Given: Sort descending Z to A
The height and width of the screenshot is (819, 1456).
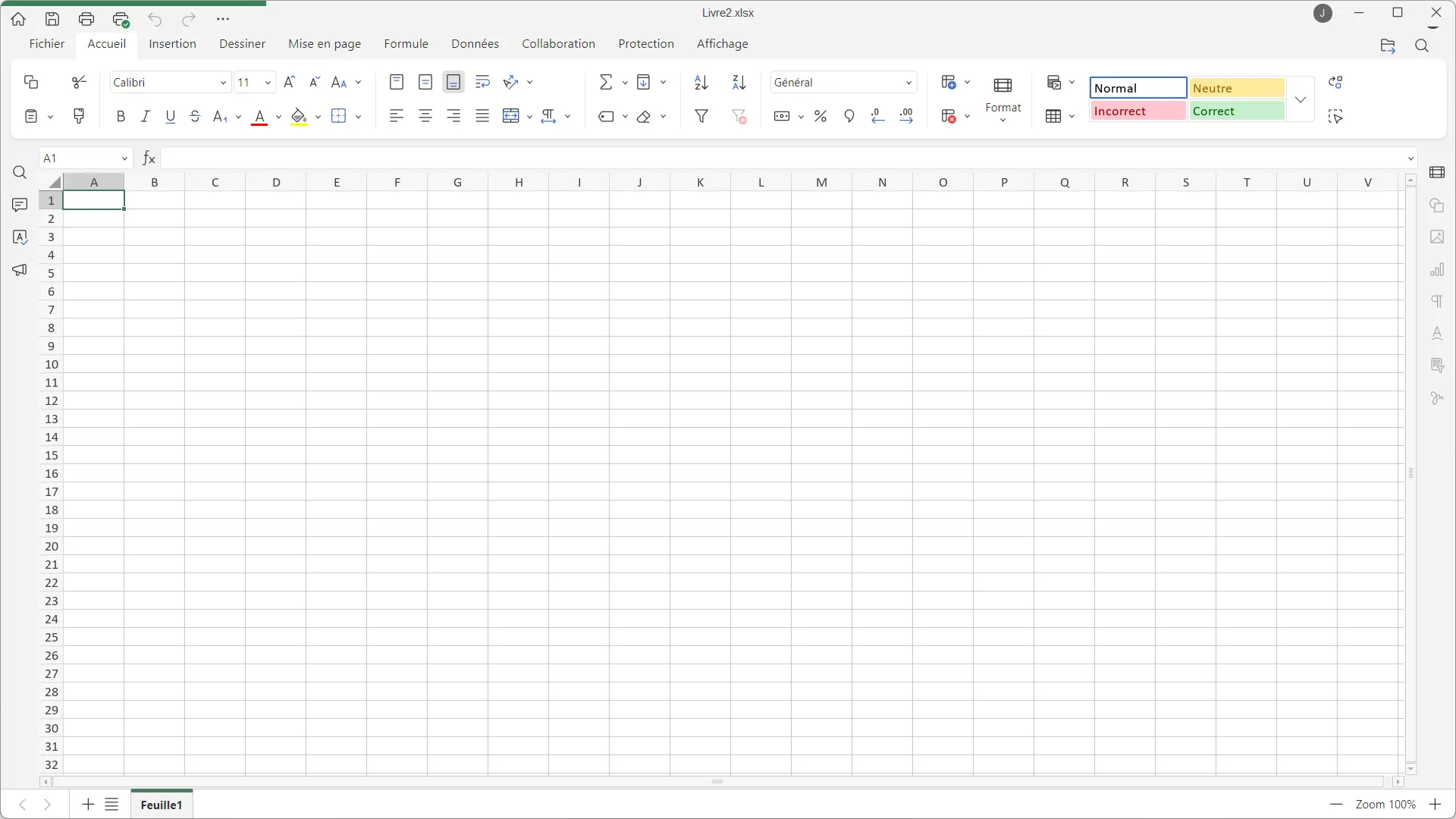Looking at the screenshot, I should pyautogui.click(x=739, y=82).
